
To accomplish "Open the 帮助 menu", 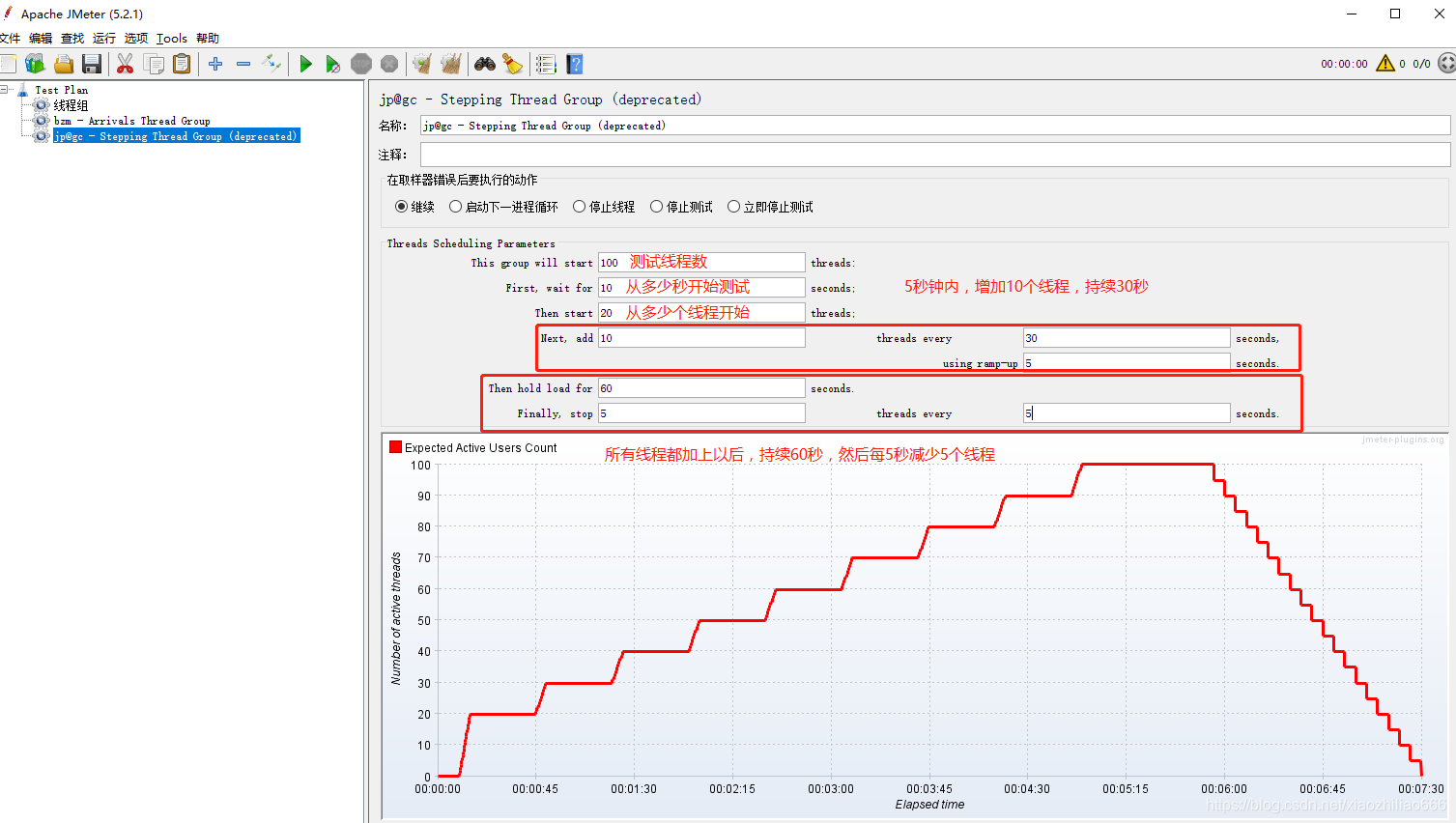I will pos(208,39).
